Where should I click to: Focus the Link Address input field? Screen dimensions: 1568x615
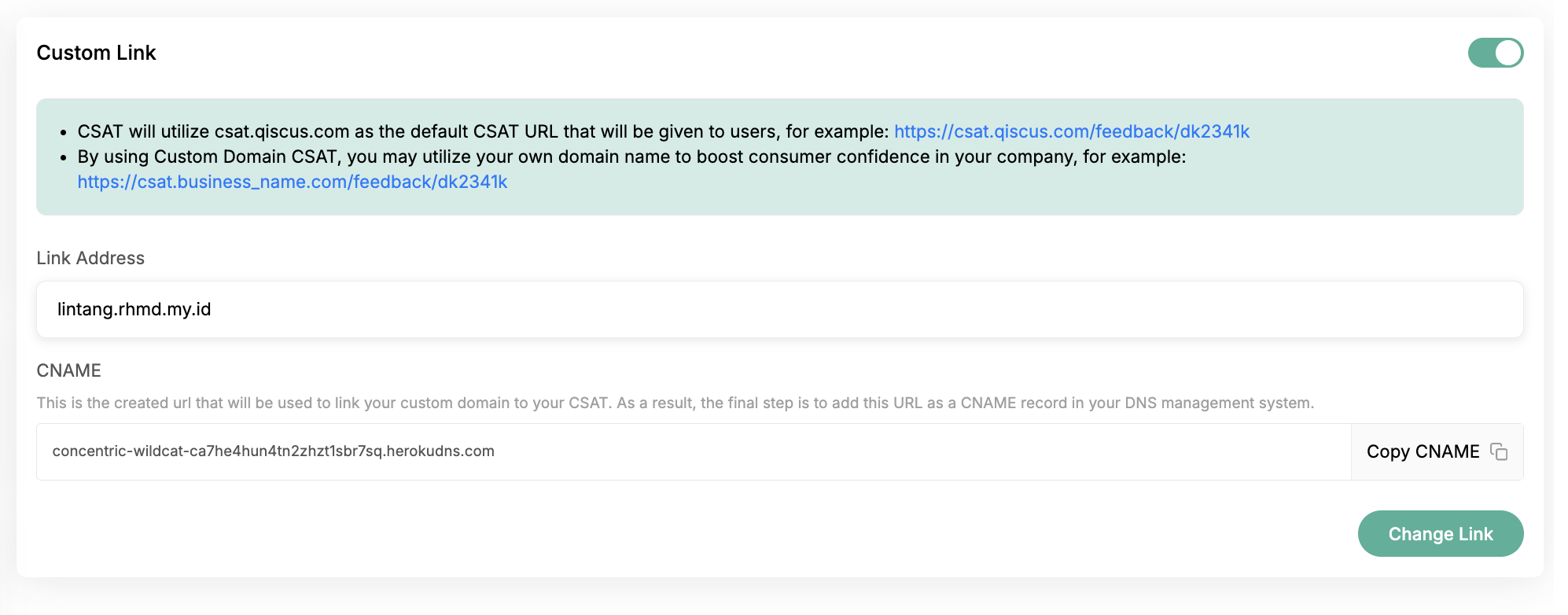click(780, 309)
